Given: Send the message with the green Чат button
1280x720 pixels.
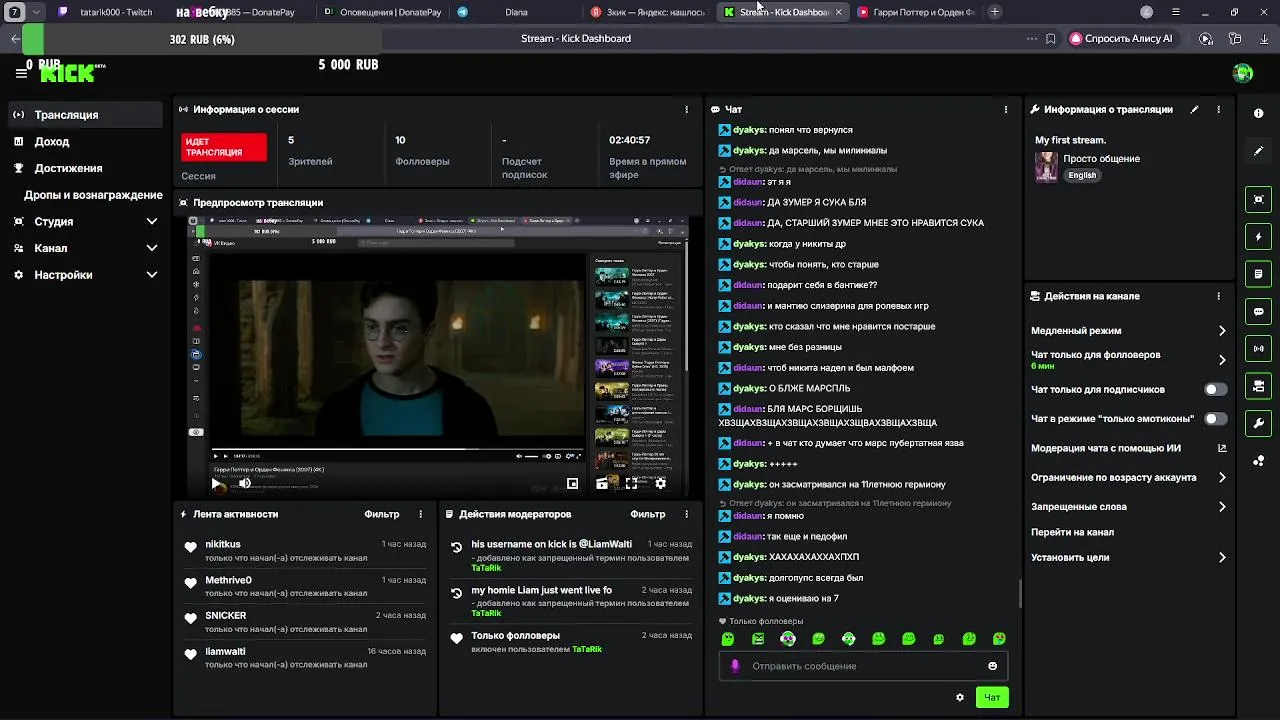Looking at the screenshot, I should [992, 697].
